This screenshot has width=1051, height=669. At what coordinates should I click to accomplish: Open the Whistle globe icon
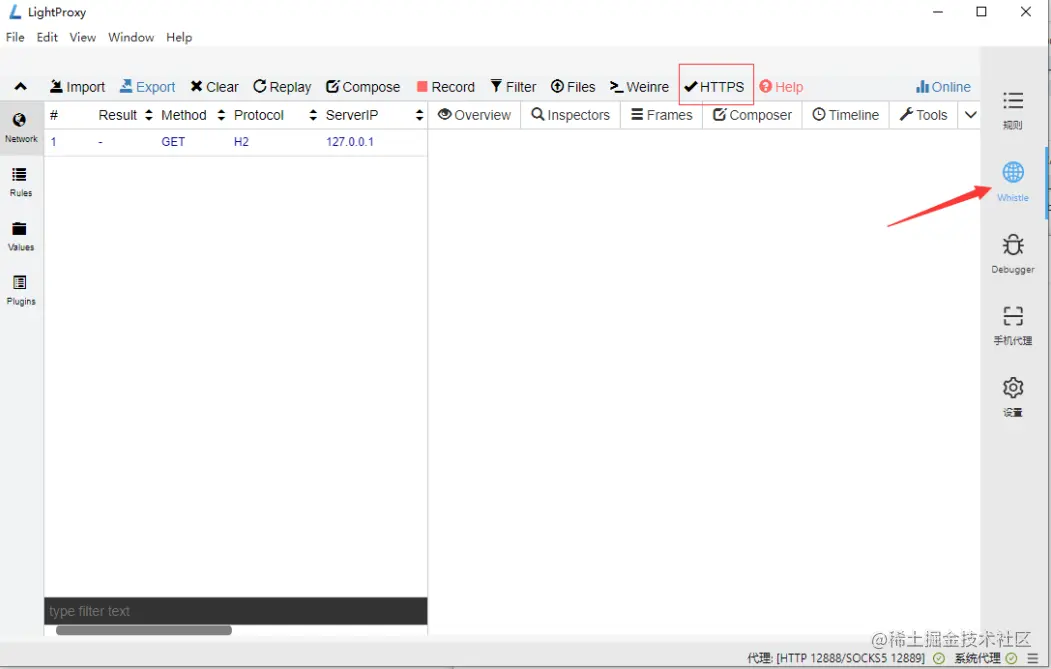[1013, 182]
